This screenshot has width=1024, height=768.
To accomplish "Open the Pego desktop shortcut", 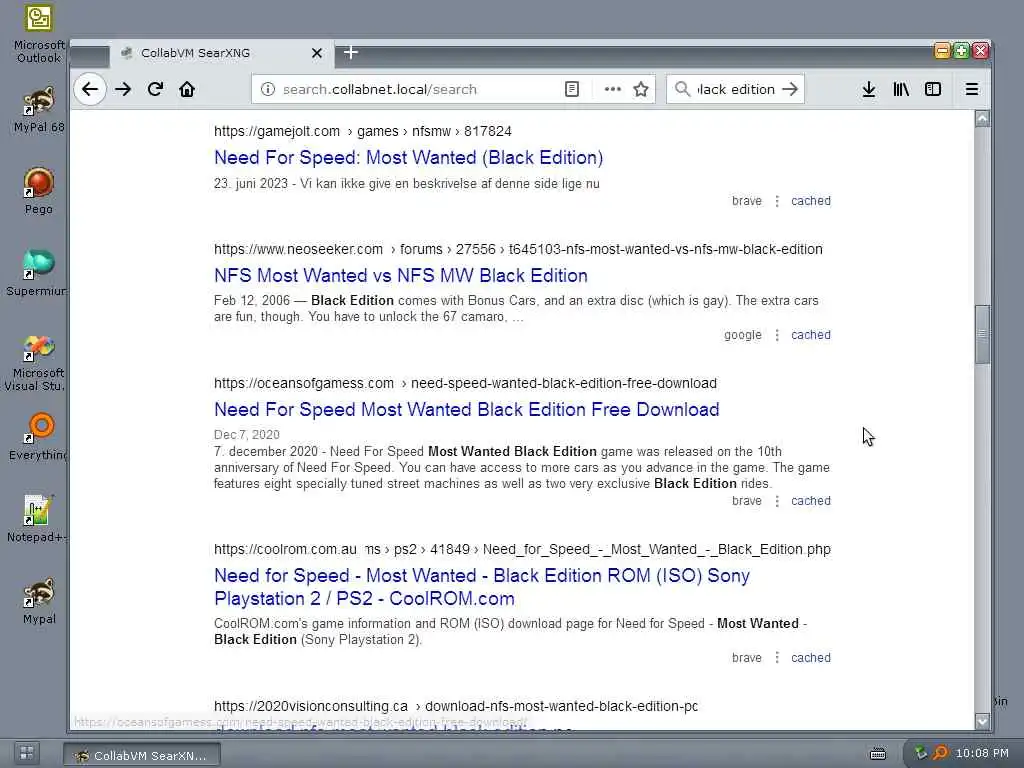I will point(39,191).
